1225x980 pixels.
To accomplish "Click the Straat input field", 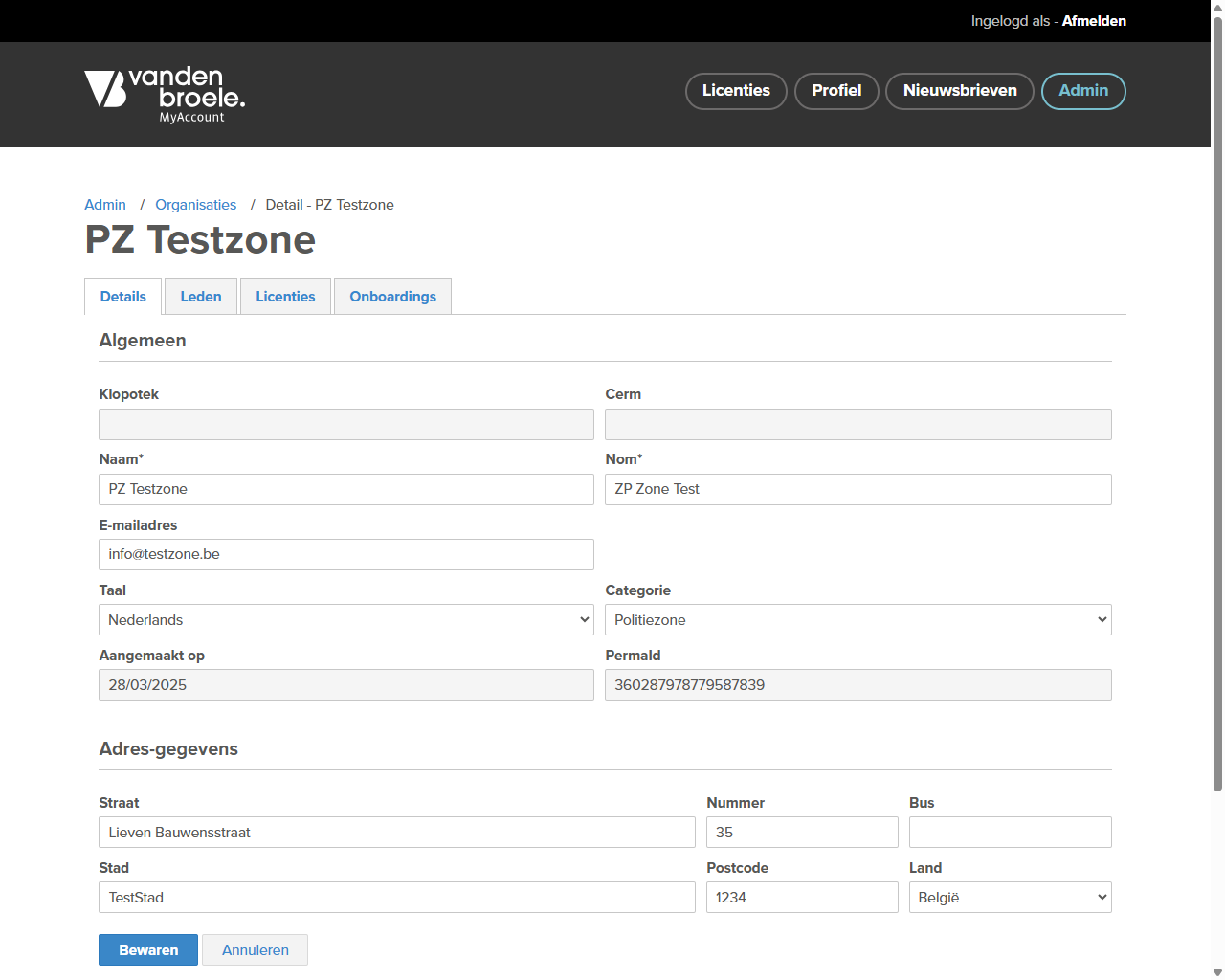I will coord(397,832).
